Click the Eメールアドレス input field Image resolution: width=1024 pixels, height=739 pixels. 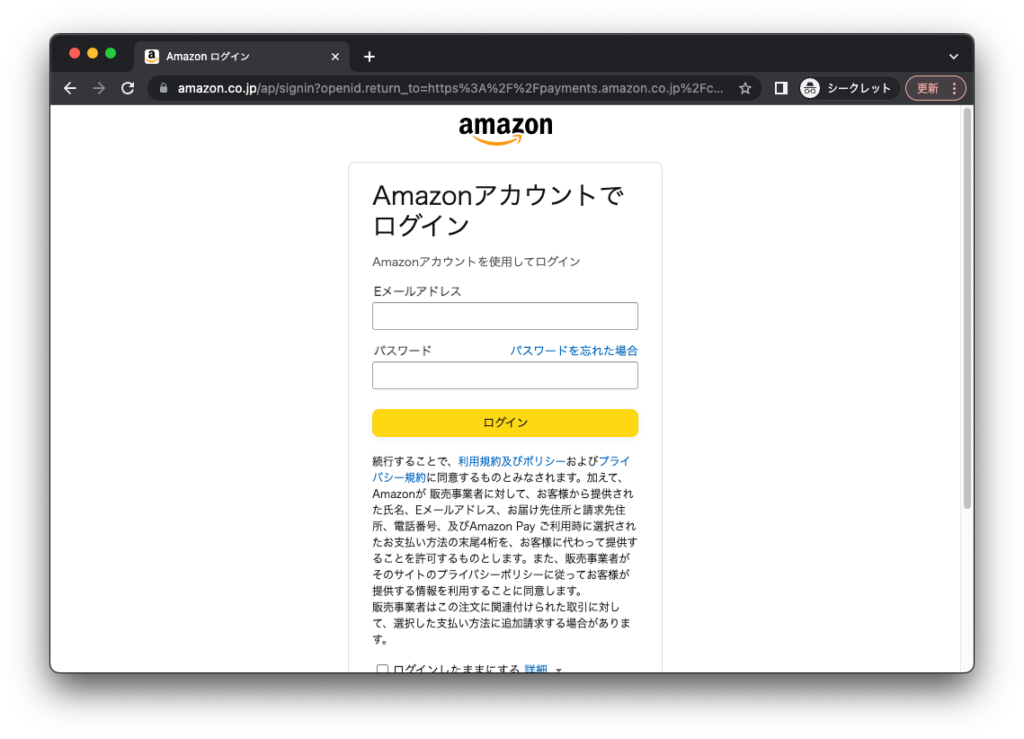pos(505,316)
